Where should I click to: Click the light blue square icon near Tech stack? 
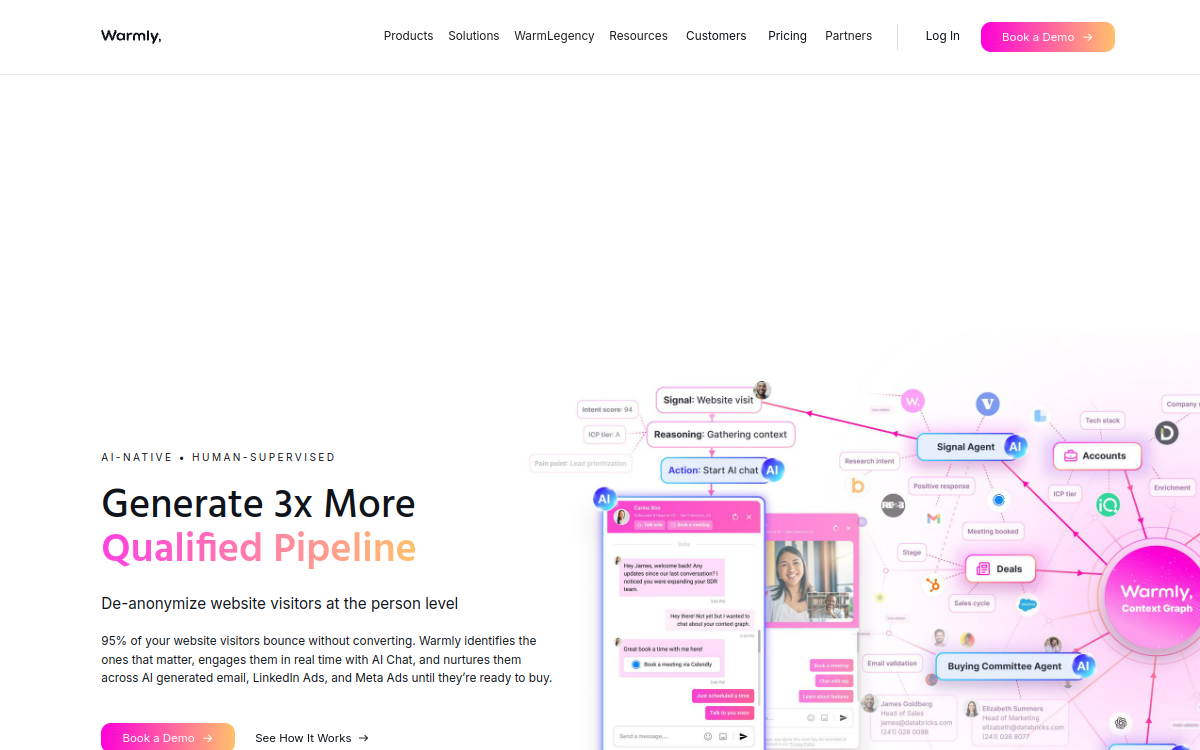tap(1040, 416)
